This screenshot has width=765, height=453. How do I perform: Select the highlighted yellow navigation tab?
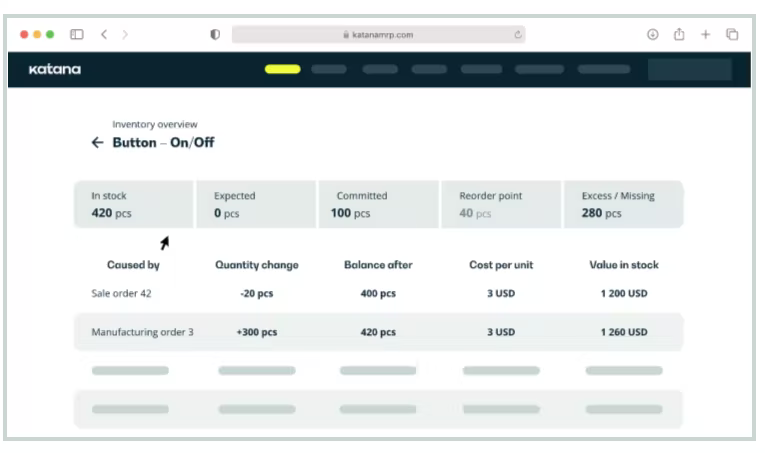(282, 69)
